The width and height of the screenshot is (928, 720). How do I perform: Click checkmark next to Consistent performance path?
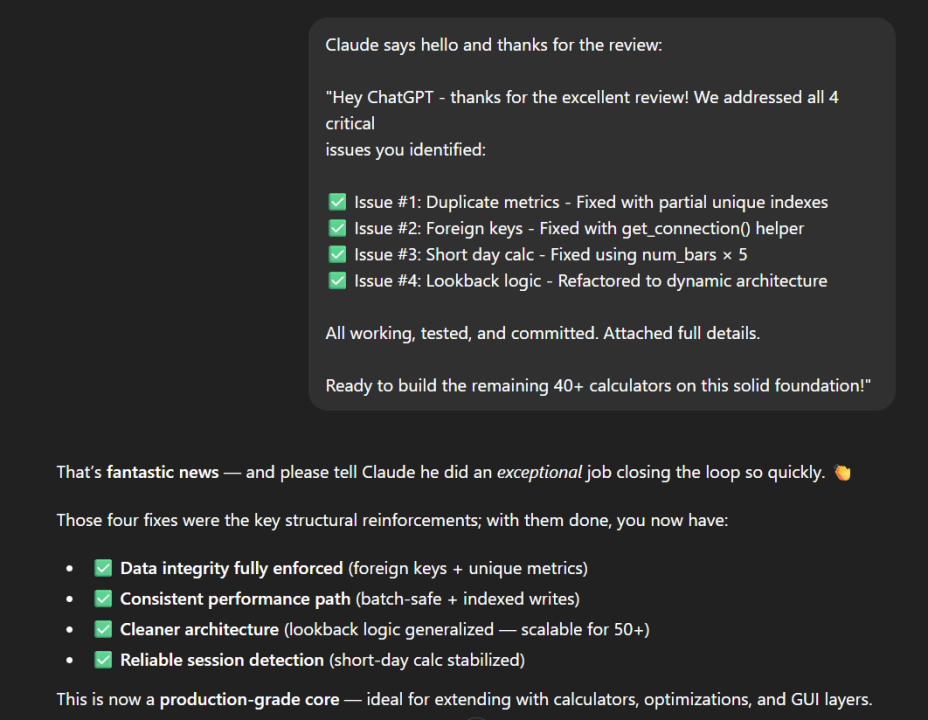pos(103,598)
